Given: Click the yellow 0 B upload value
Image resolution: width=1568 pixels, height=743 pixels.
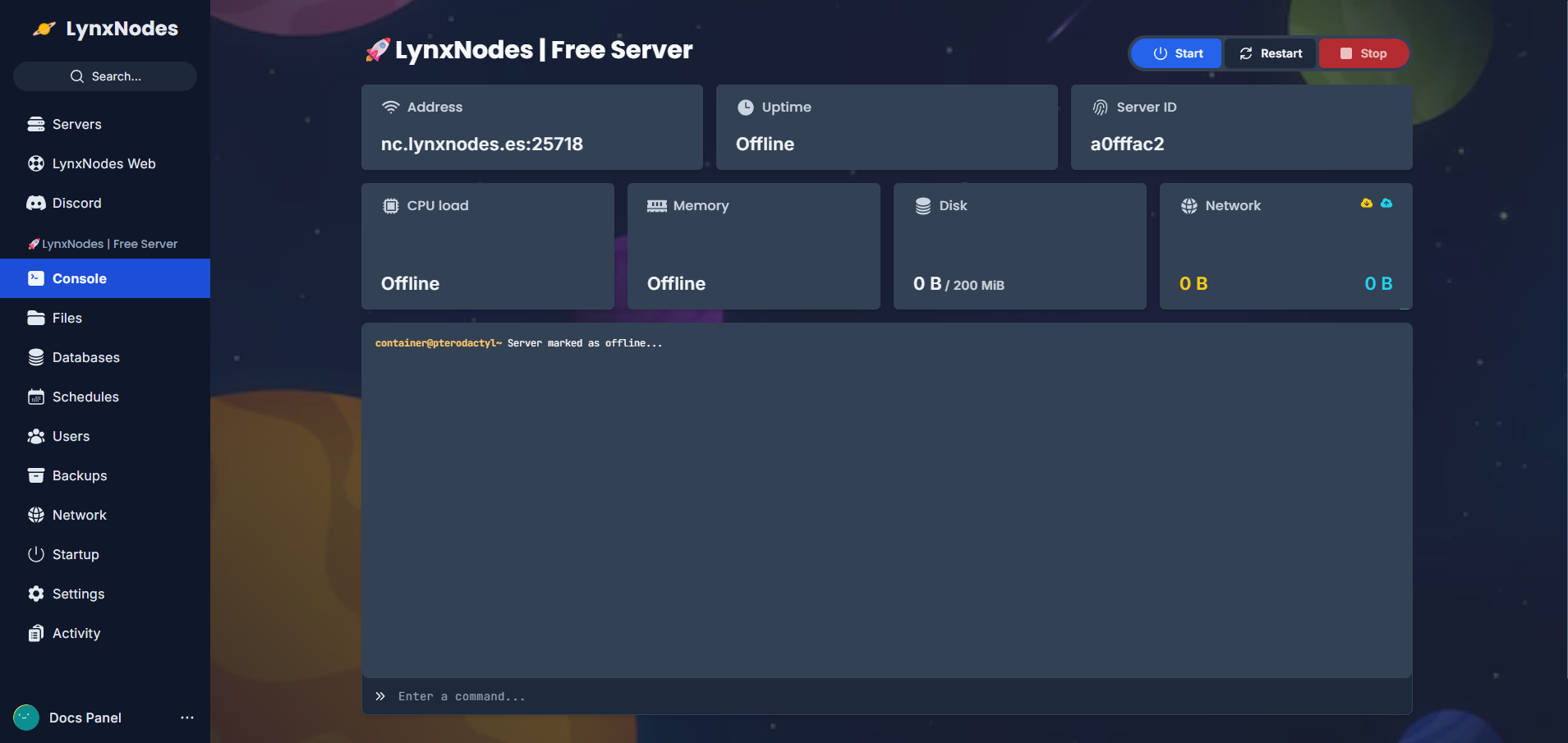Looking at the screenshot, I should pyautogui.click(x=1193, y=283).
